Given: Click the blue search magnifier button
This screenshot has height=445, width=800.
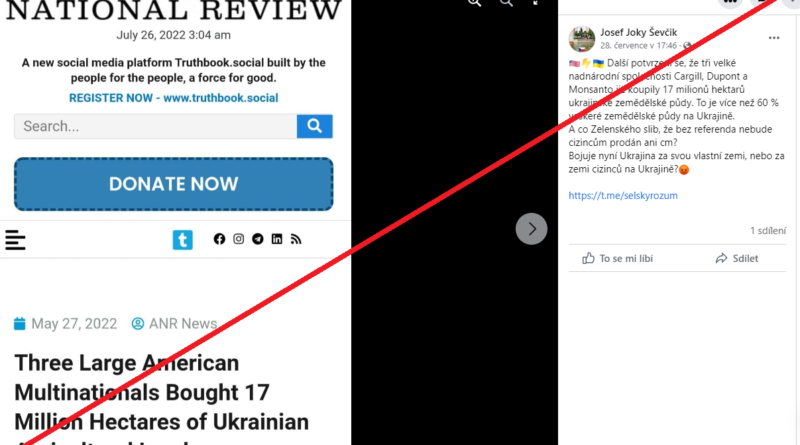Looking at the screenshot, I should click(314, 126).
